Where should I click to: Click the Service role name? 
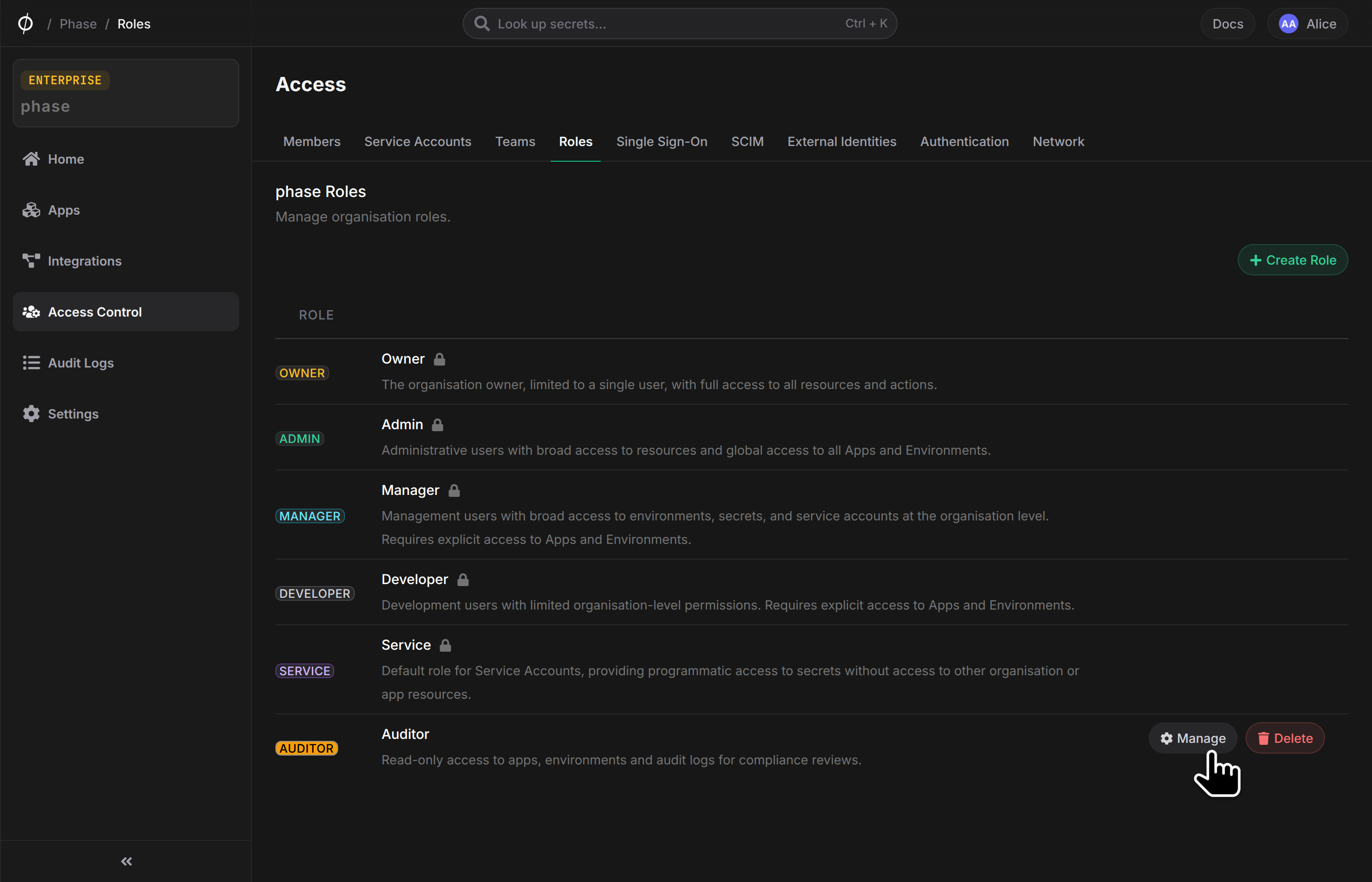click(406, 645)
